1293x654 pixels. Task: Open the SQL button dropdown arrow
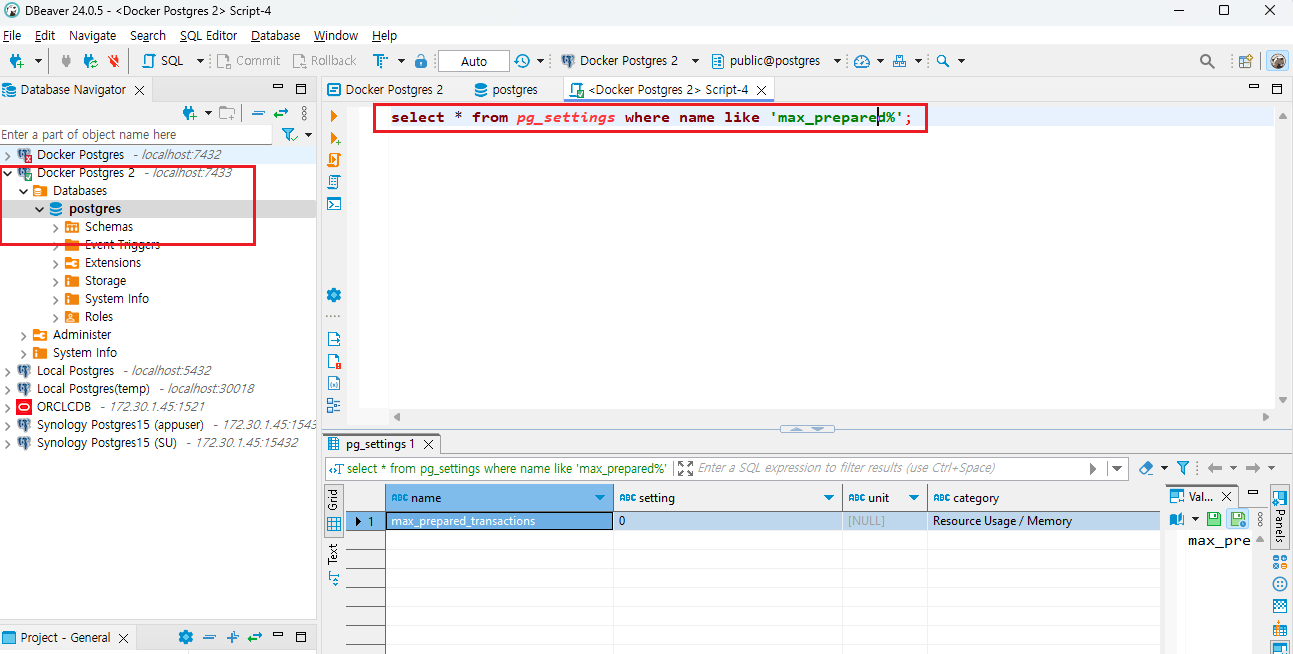(200, 61)
